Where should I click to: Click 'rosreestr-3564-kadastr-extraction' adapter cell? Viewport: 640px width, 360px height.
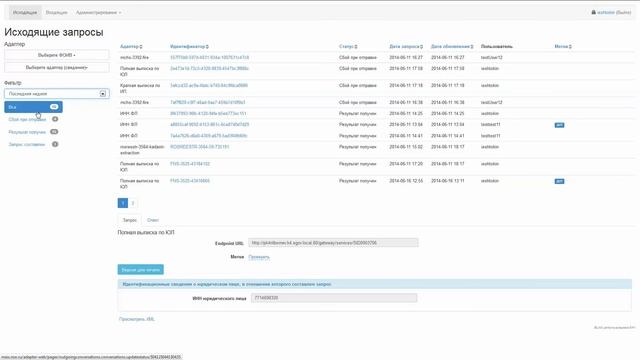click(x=142, y=150)
